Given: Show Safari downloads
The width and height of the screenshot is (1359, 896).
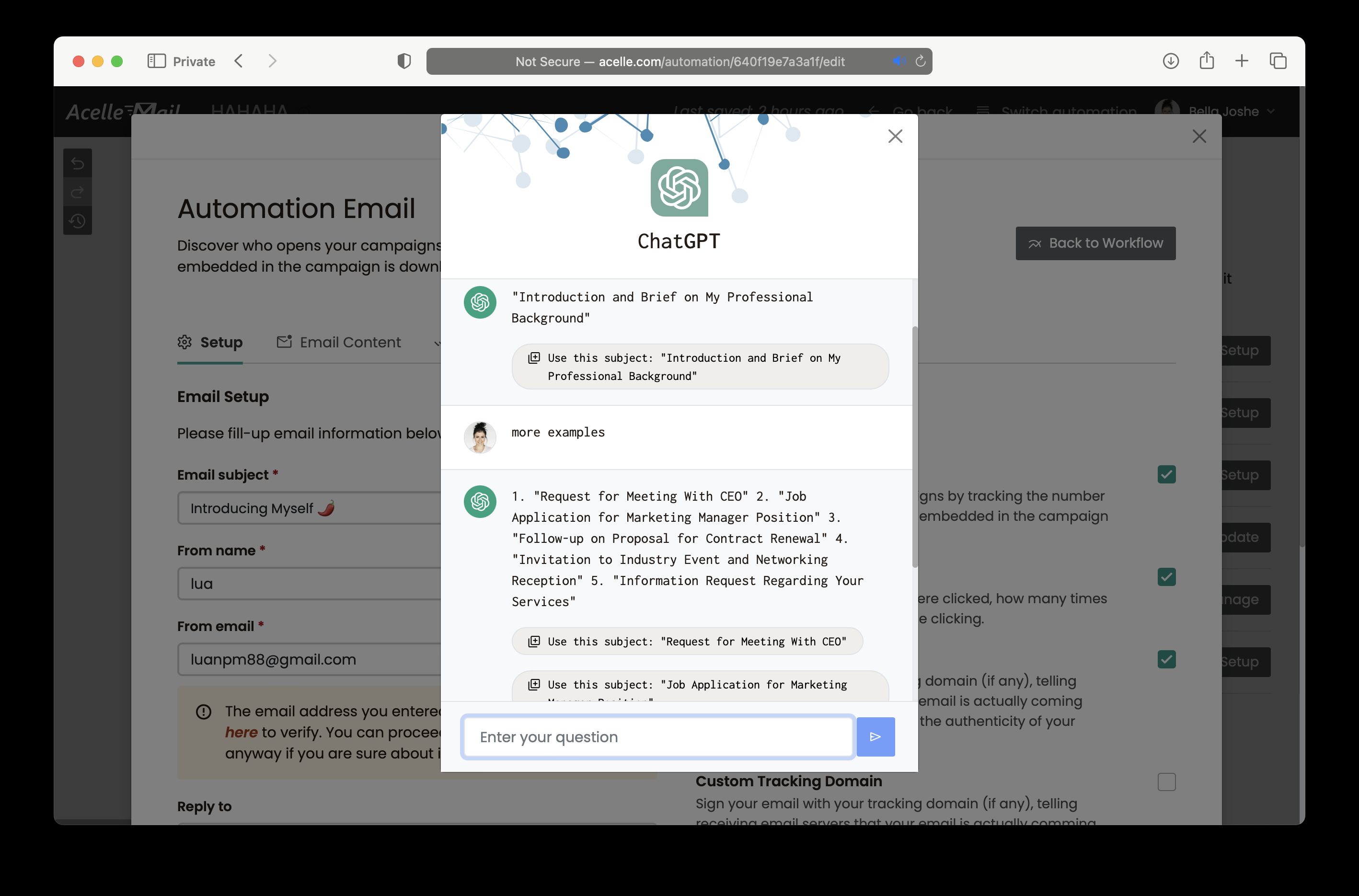Looking at the screenshot, I should coord(1170,61).
